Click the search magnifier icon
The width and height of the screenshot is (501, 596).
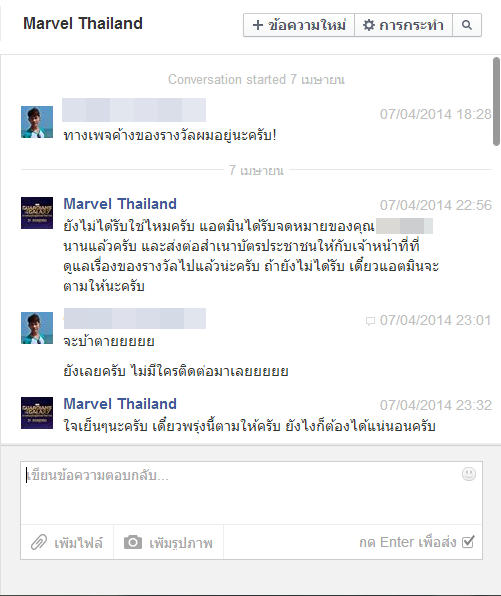[x=467, y=25]
